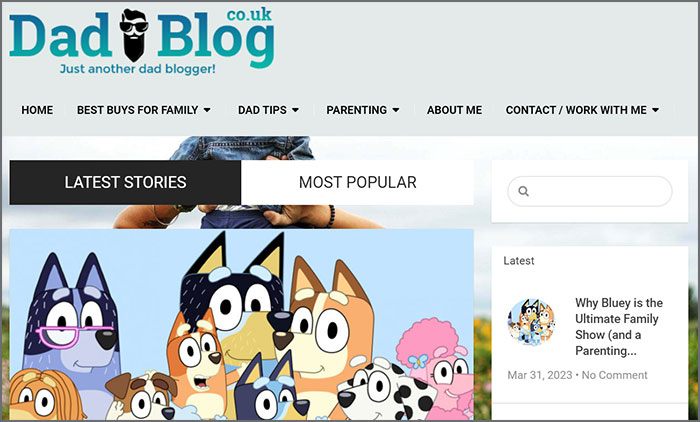The height and width of the screenshot is (422, 700).
Task: Open the Parenting menu item
Action: click(x=357, y=110)
